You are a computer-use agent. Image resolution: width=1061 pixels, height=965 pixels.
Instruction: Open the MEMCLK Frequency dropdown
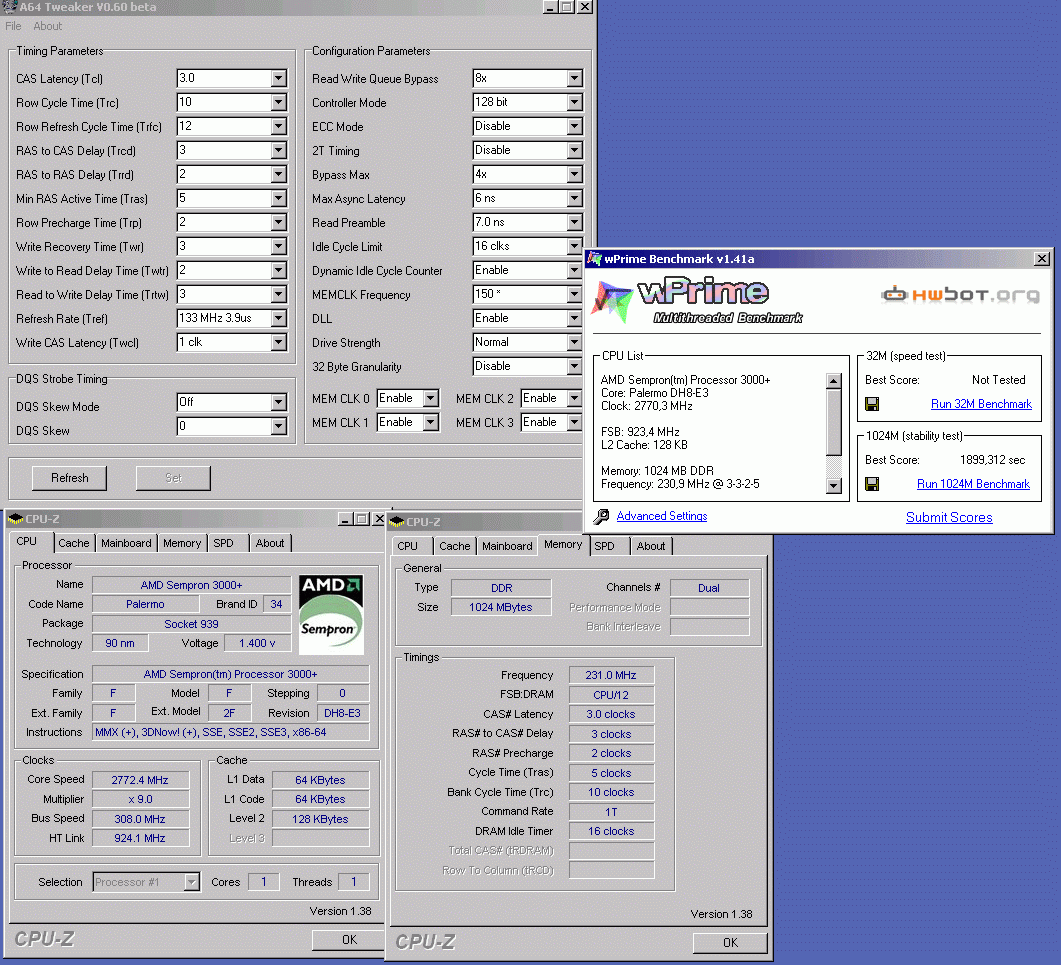point(574,294)
